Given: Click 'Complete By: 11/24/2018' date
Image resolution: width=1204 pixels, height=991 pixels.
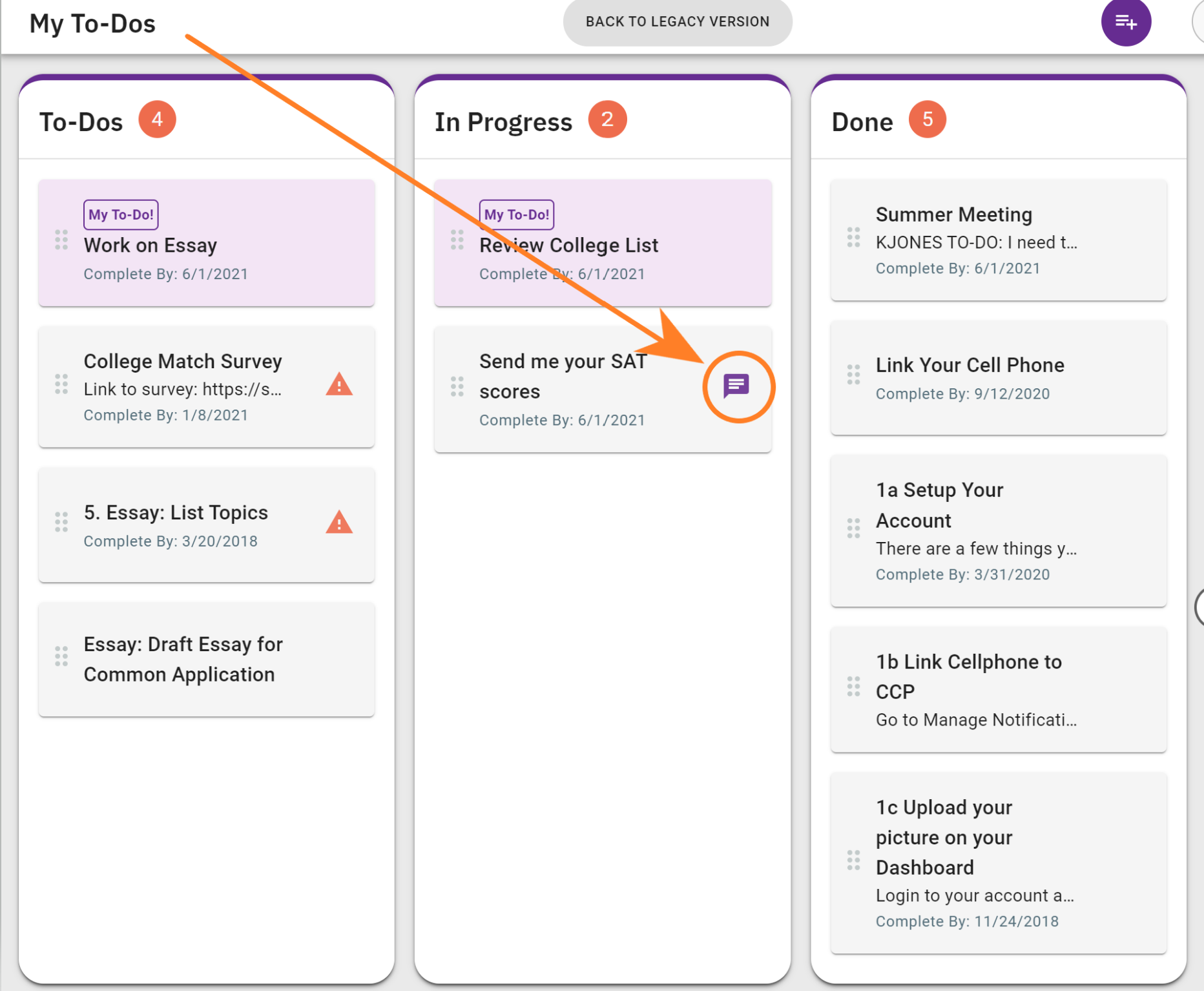Looking at the screenshot, I should 967,921.
